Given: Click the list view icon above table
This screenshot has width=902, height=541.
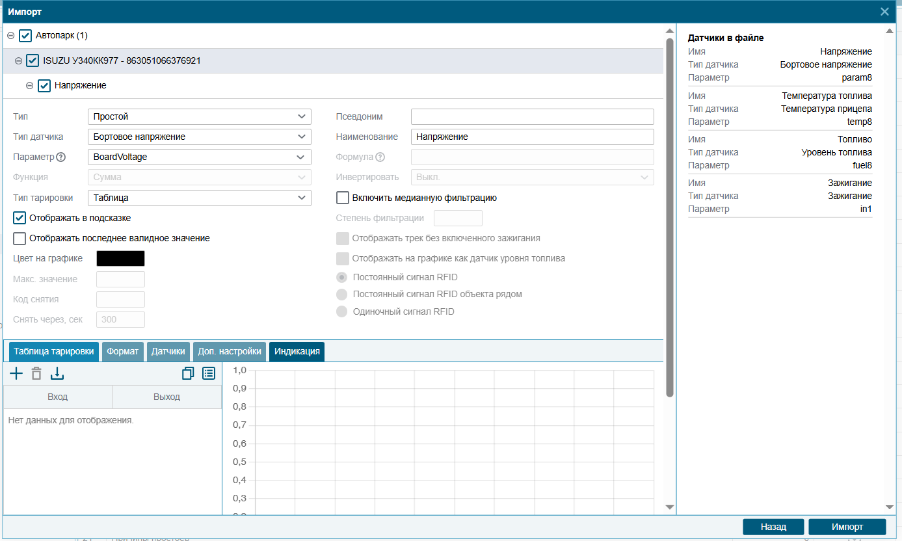Looking at the screenshot, I should 209,374.
